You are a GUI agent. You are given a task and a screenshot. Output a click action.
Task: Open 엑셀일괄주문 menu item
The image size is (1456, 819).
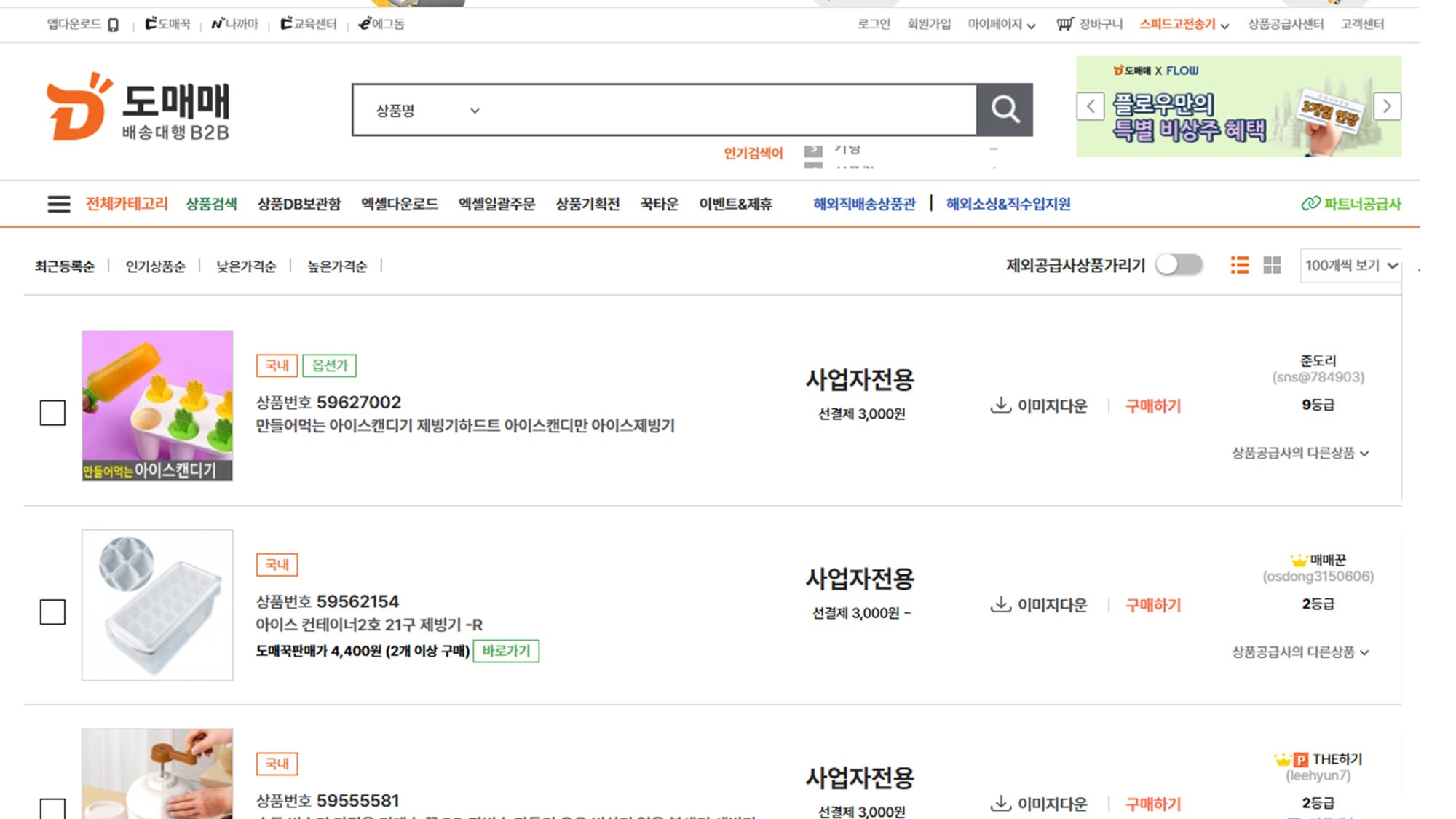click(496, 204)
